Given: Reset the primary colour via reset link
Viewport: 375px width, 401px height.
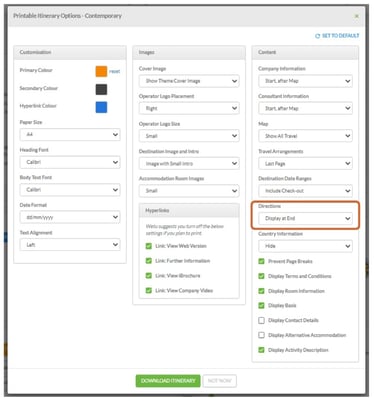Looking at the screenshot, I should [114, 71].
